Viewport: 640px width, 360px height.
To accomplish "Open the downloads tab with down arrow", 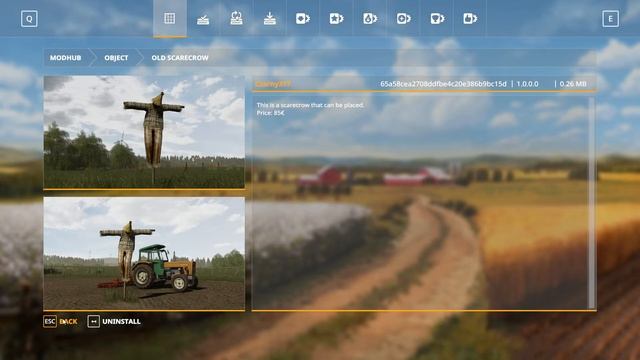I will pyautogui.click(x=270, y=18).
